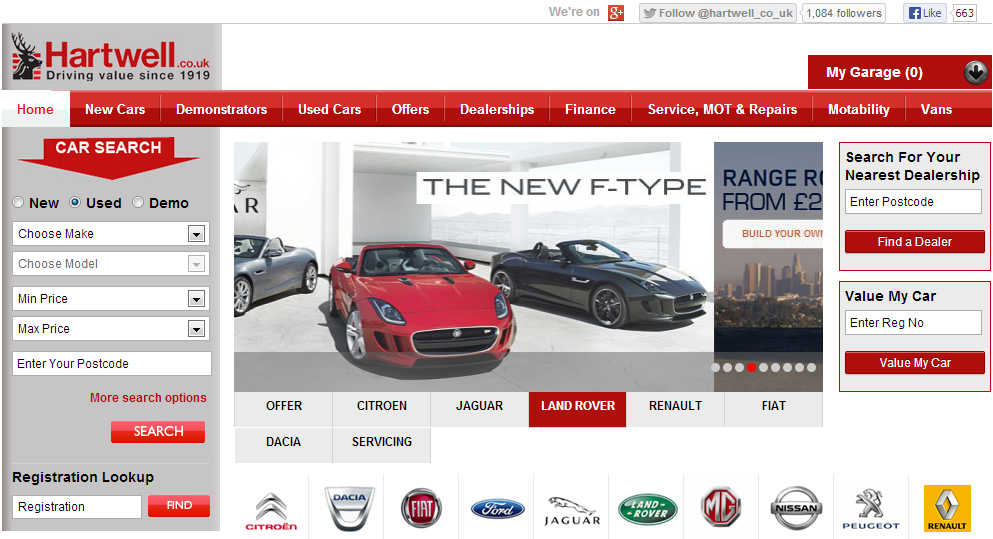Image resolution: width=993 pixels, height=539 pixels.
Task: Click the Ford brand logo
Action: click(497, 509)
